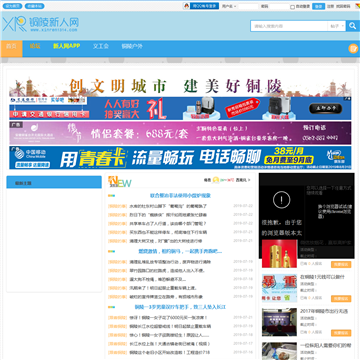Click the blue 登录 button
The width and height of the screenshot is (360, 360).
318,6
